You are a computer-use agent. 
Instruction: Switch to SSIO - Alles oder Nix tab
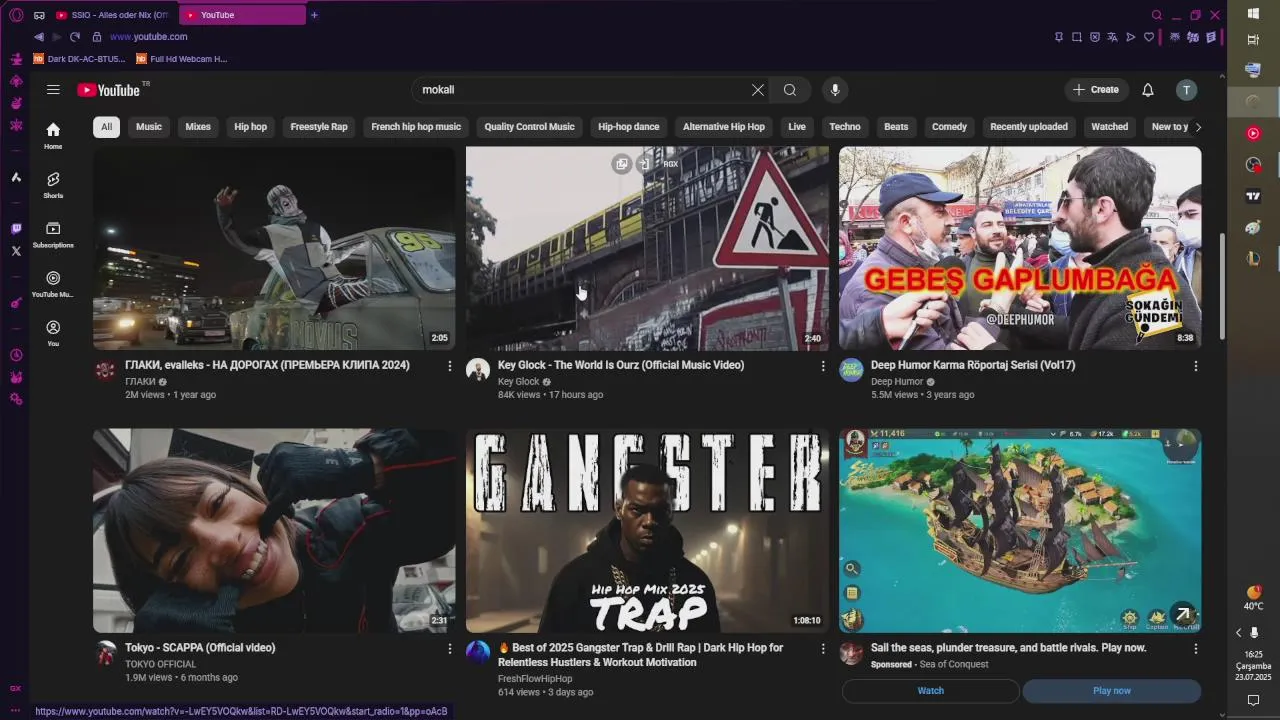click(x=112, y=15)
